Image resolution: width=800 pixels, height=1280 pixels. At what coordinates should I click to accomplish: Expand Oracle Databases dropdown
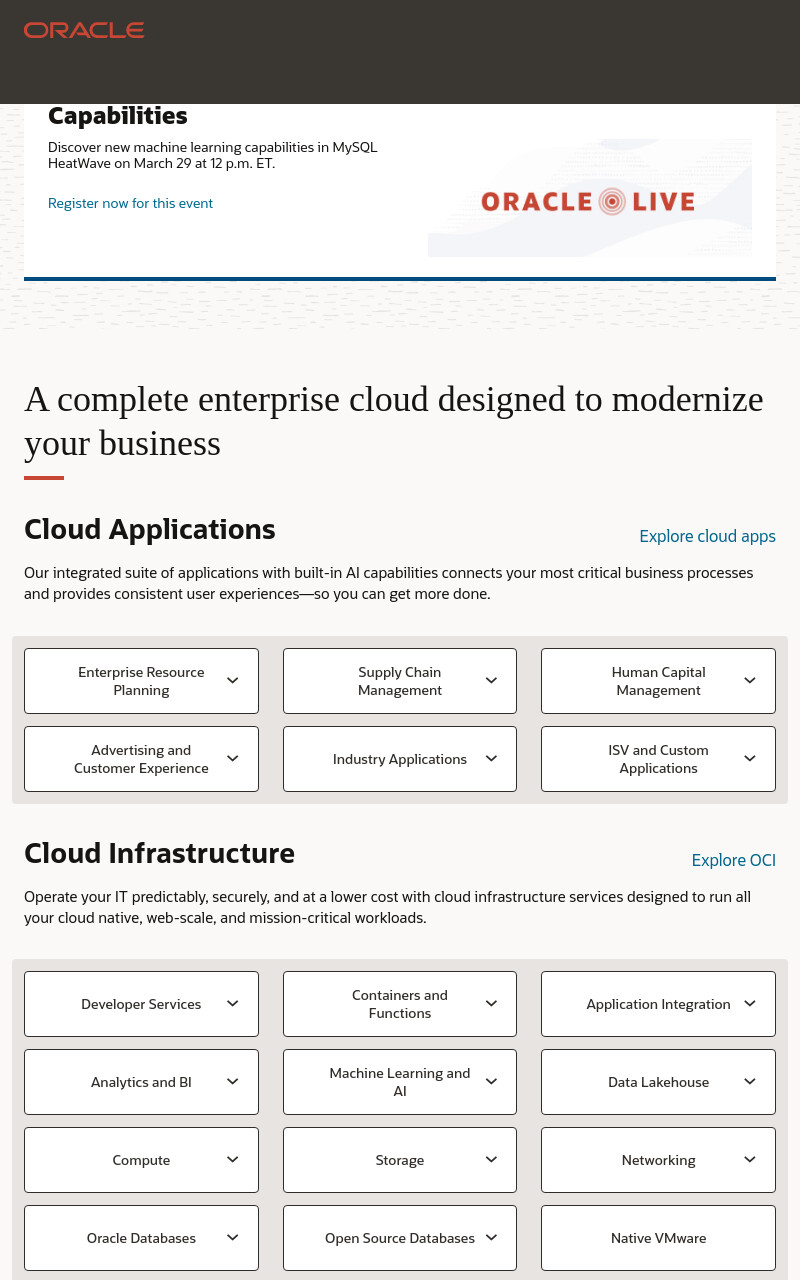tap(141, 1238)
